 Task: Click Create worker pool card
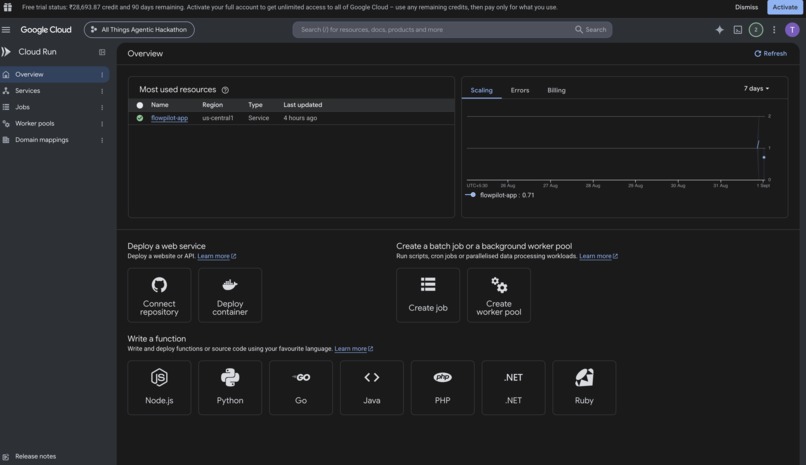(x=499, y=295)
